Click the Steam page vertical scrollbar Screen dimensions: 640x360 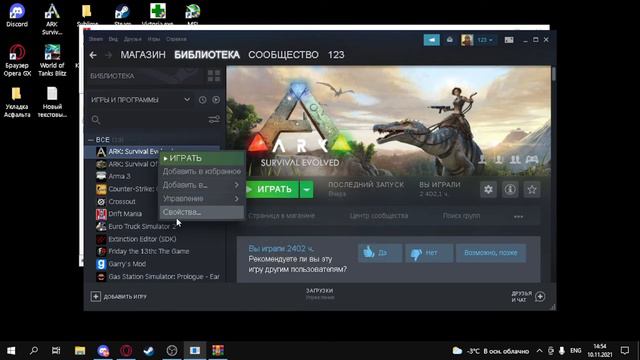tap(553, 75)
